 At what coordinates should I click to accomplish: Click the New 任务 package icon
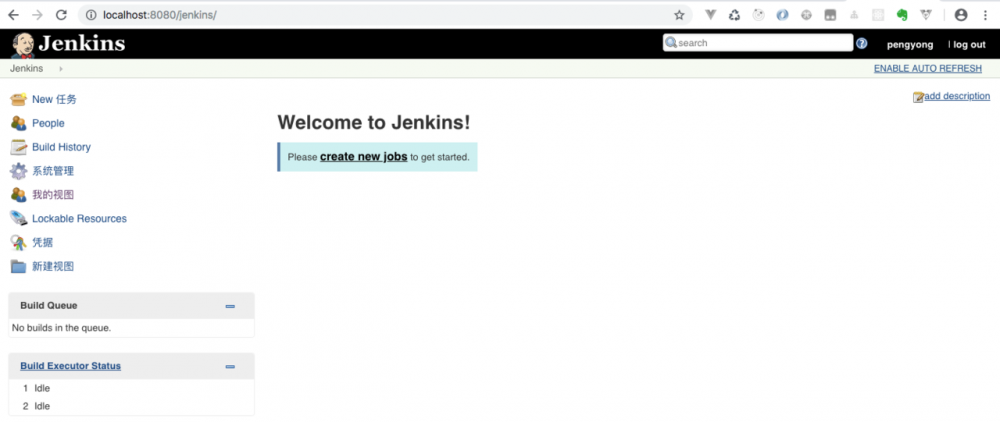point(18,99)
